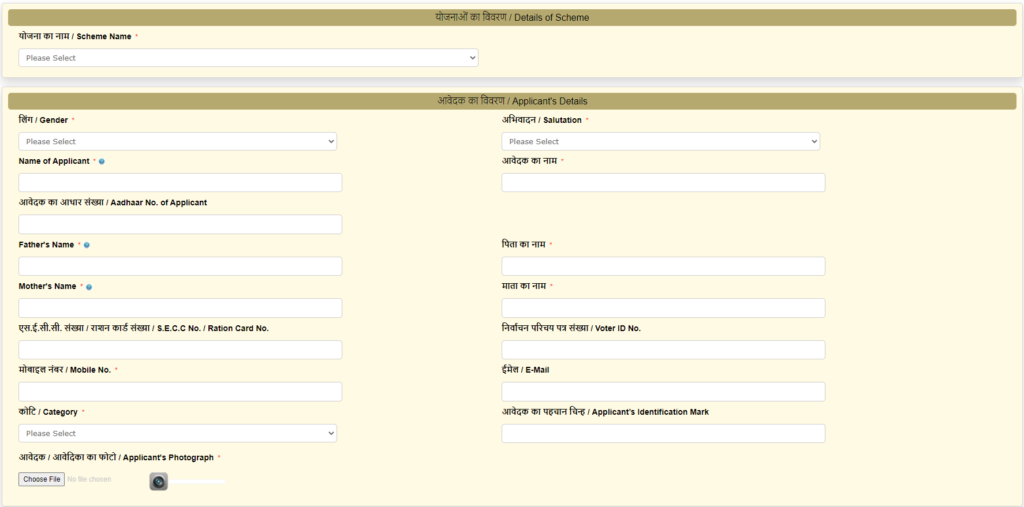Focus the Applicant's Identification Mark field

pyautogui.click(x=664, y=433)
